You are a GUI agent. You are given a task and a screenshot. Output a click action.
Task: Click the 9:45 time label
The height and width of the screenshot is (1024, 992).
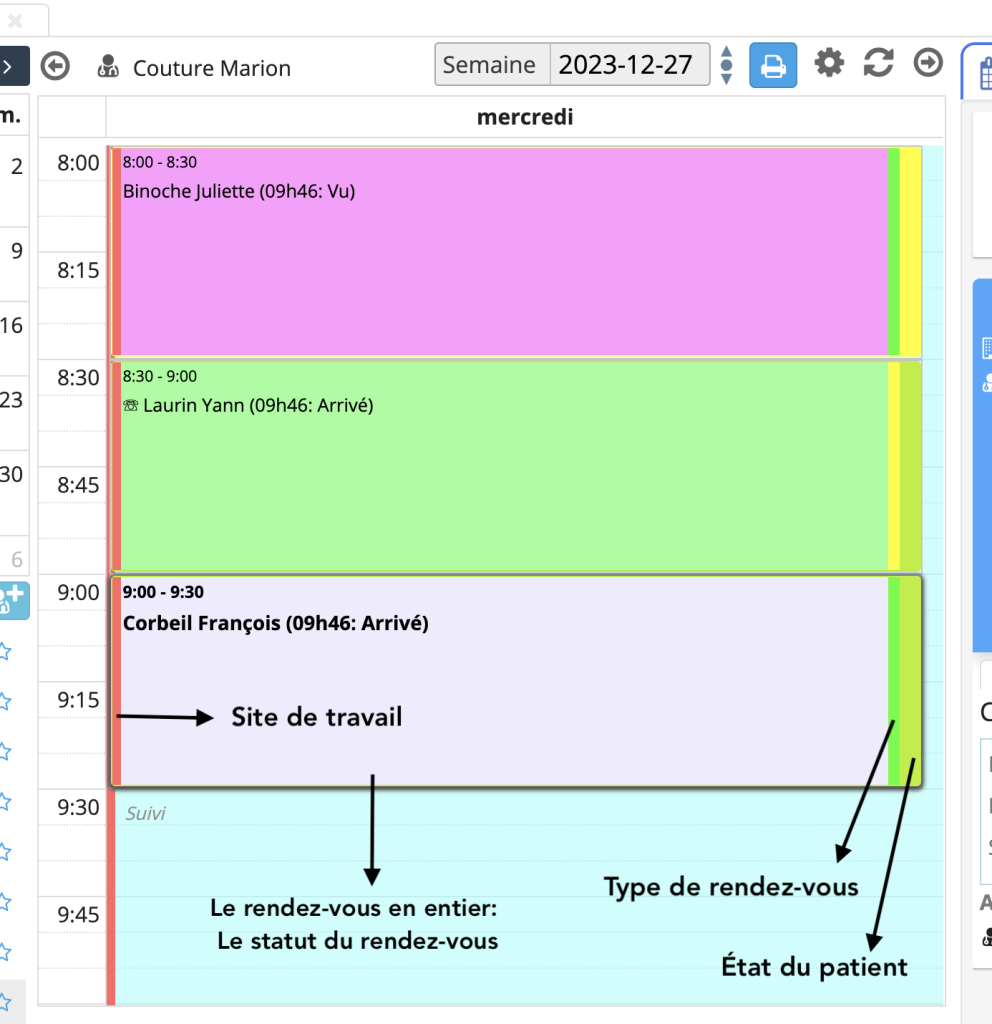[78, 914]
